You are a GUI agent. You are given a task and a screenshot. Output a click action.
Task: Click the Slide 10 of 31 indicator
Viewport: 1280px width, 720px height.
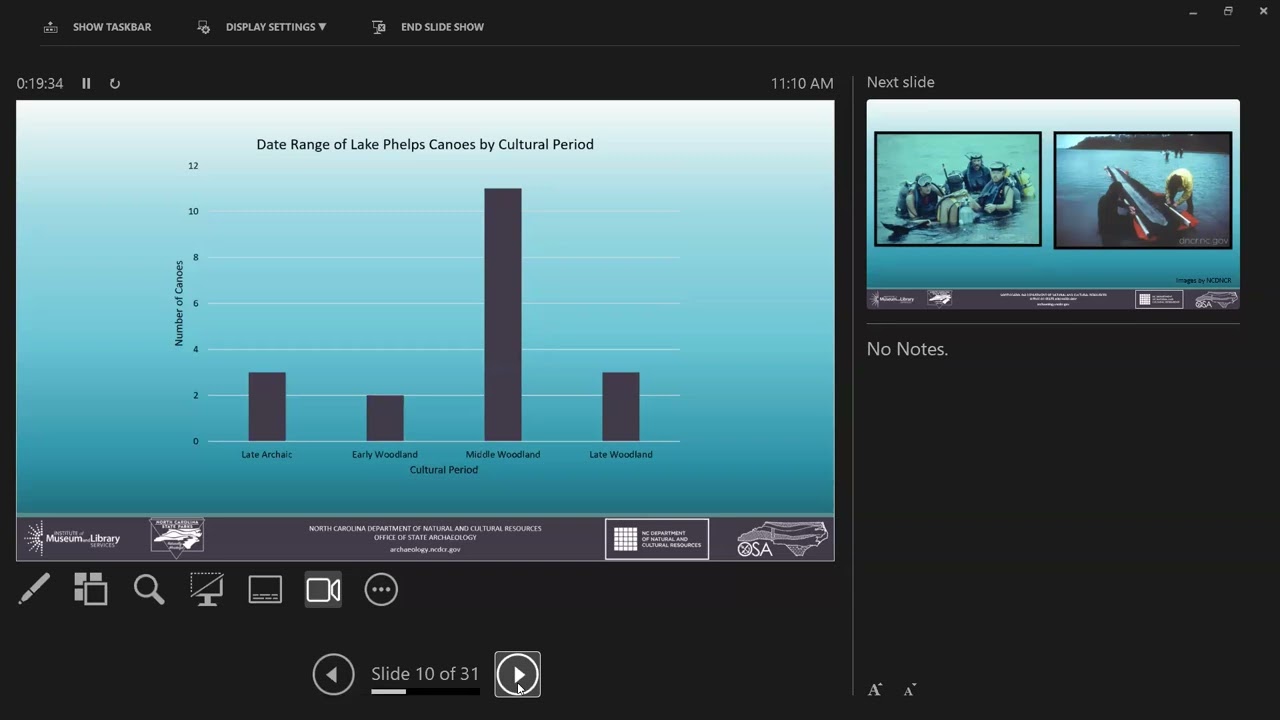[425, 674]
